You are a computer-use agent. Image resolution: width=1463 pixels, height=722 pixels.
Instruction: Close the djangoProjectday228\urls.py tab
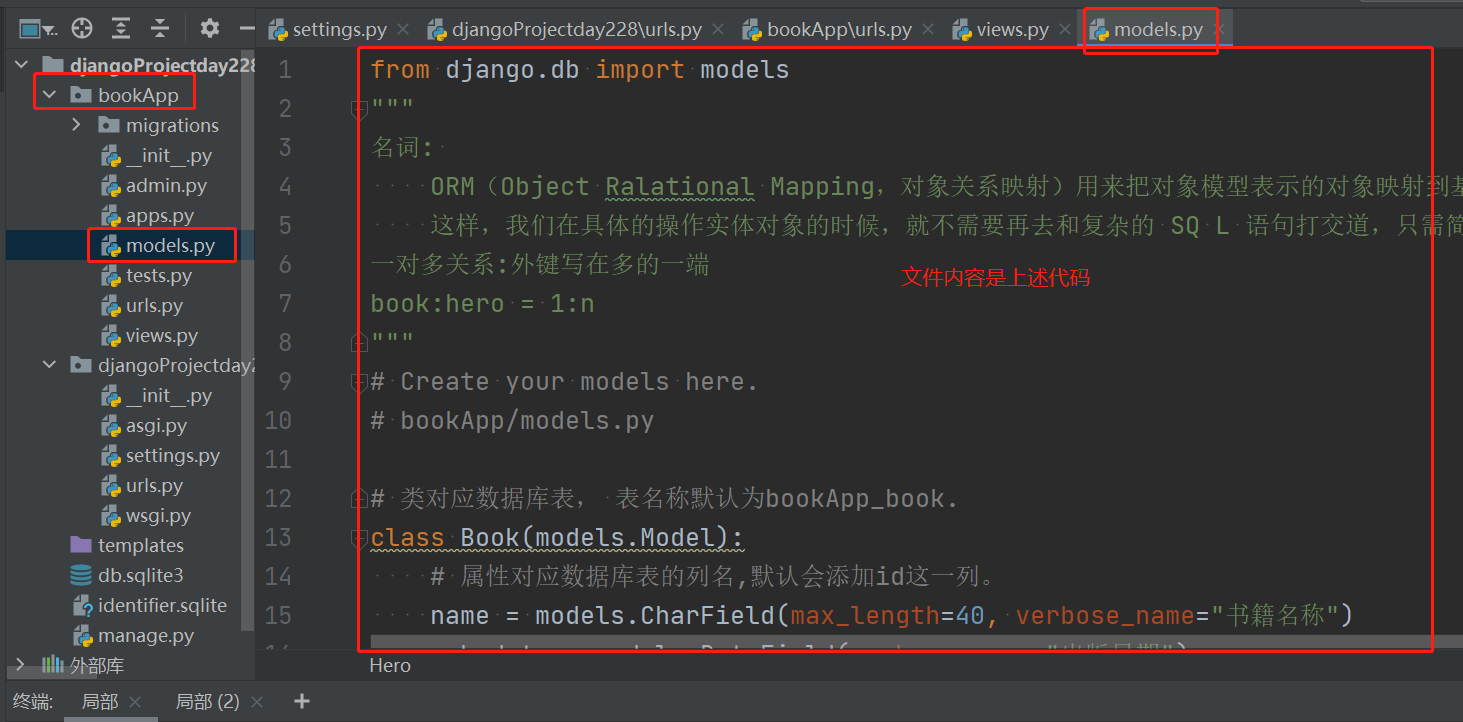pyautogui.click(x=717, y=30)
